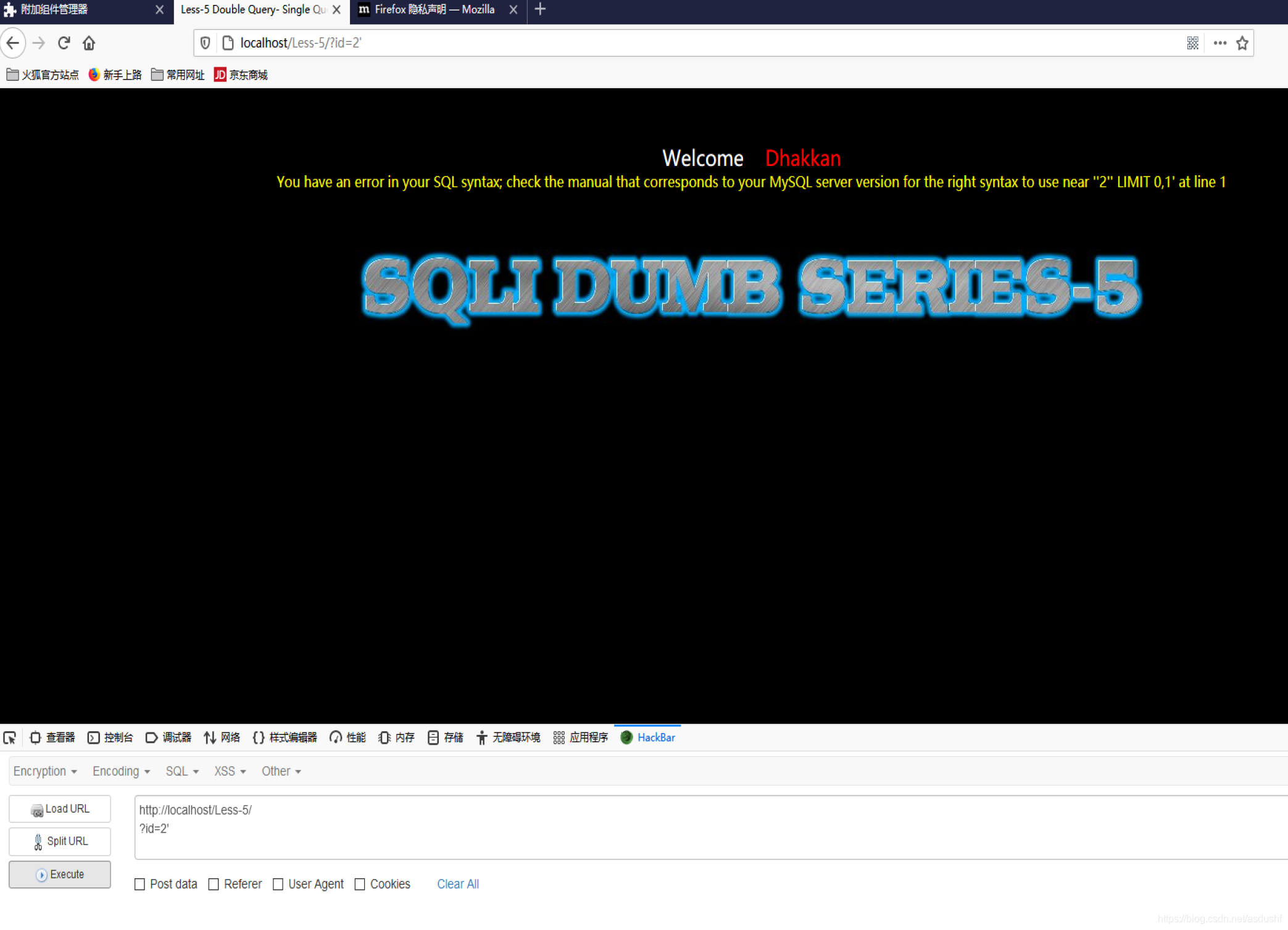The height and width of the screenshot is (930, 1288).
Task: Switch to the HackBar devtools tab
Action: [x=648, y=737]
